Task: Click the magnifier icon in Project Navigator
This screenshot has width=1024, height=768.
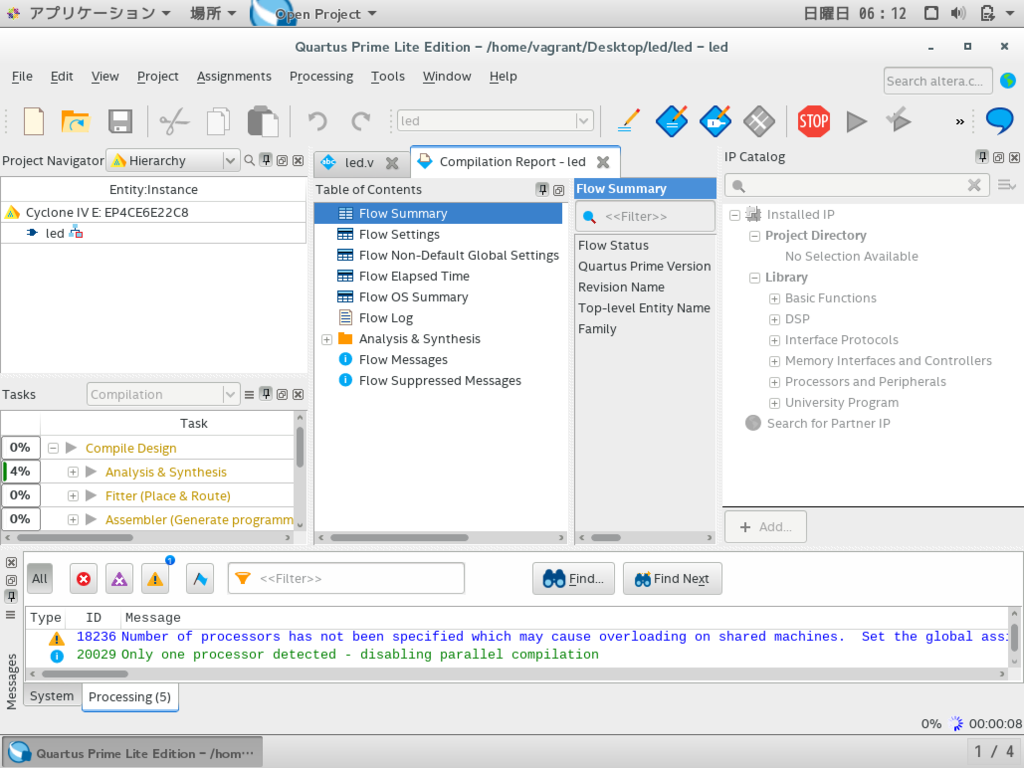Action: (x=249, y=160)
